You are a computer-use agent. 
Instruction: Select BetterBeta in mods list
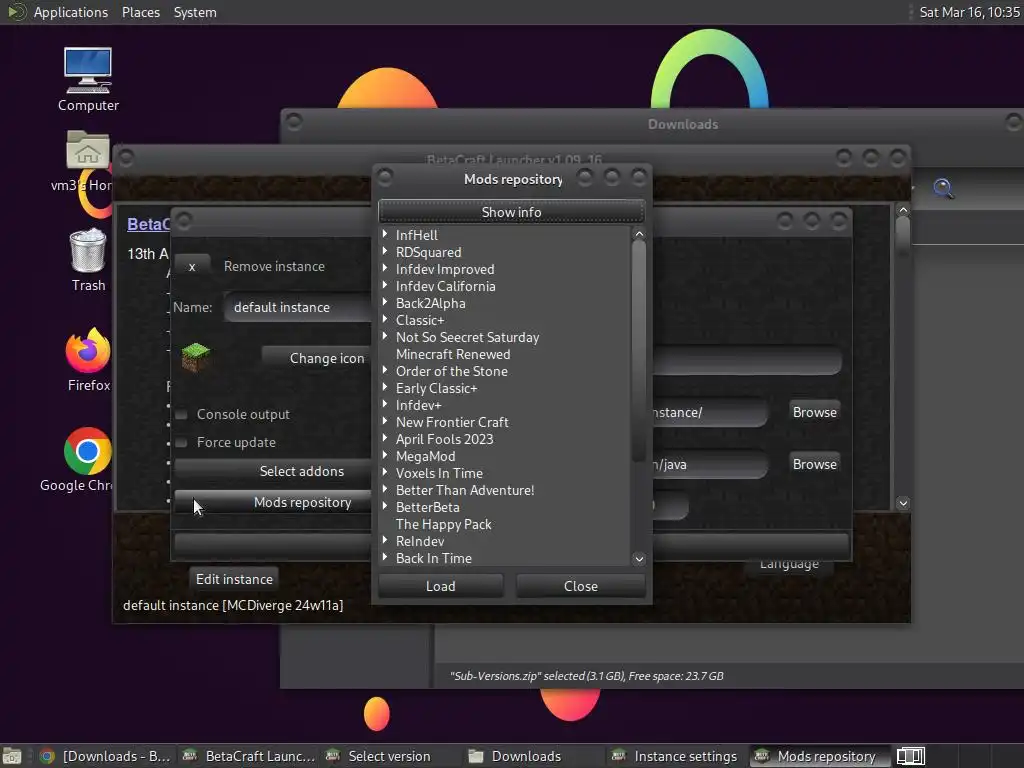[427, 507]
